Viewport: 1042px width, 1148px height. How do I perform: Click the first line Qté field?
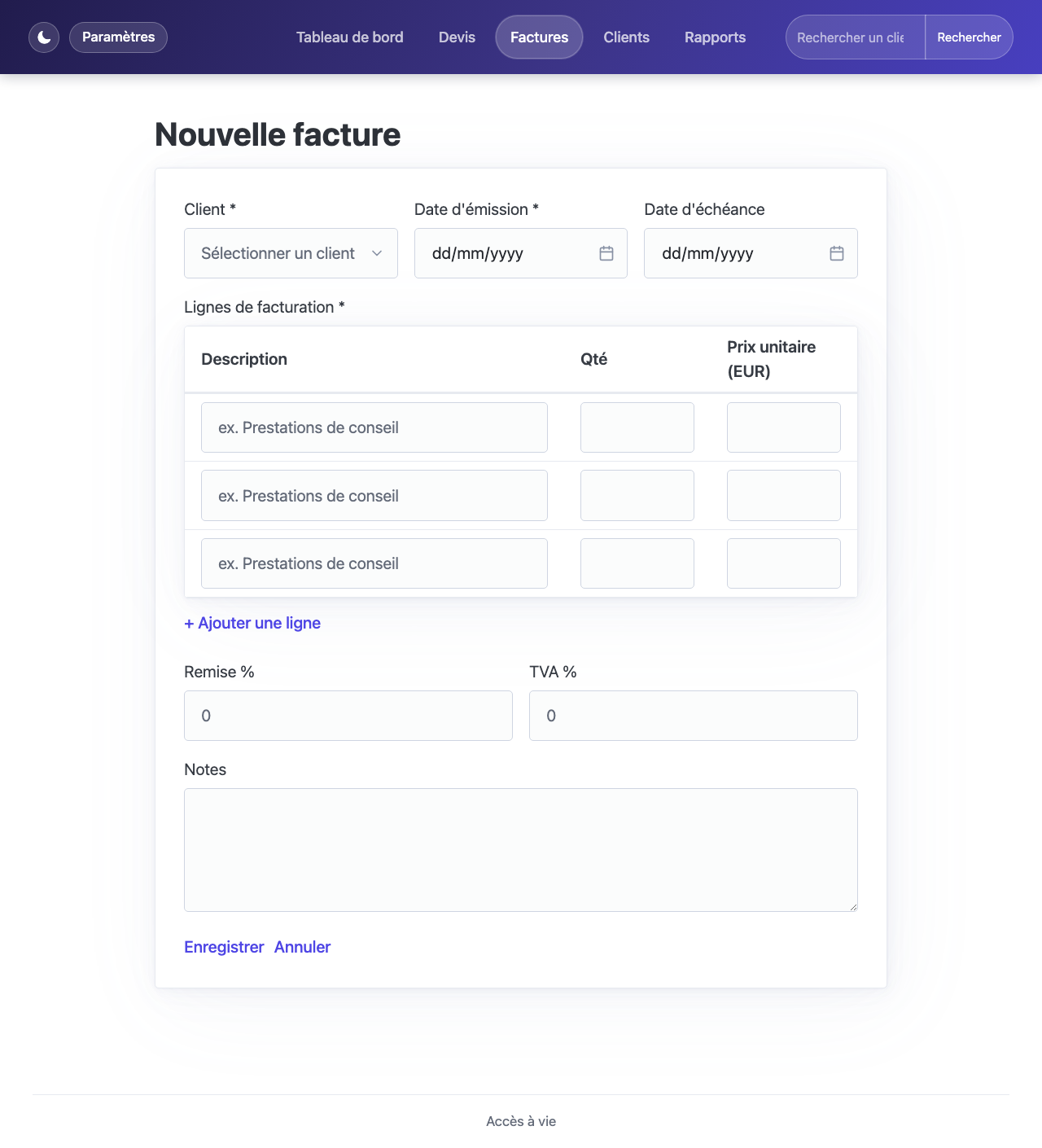tap(637, 427)
